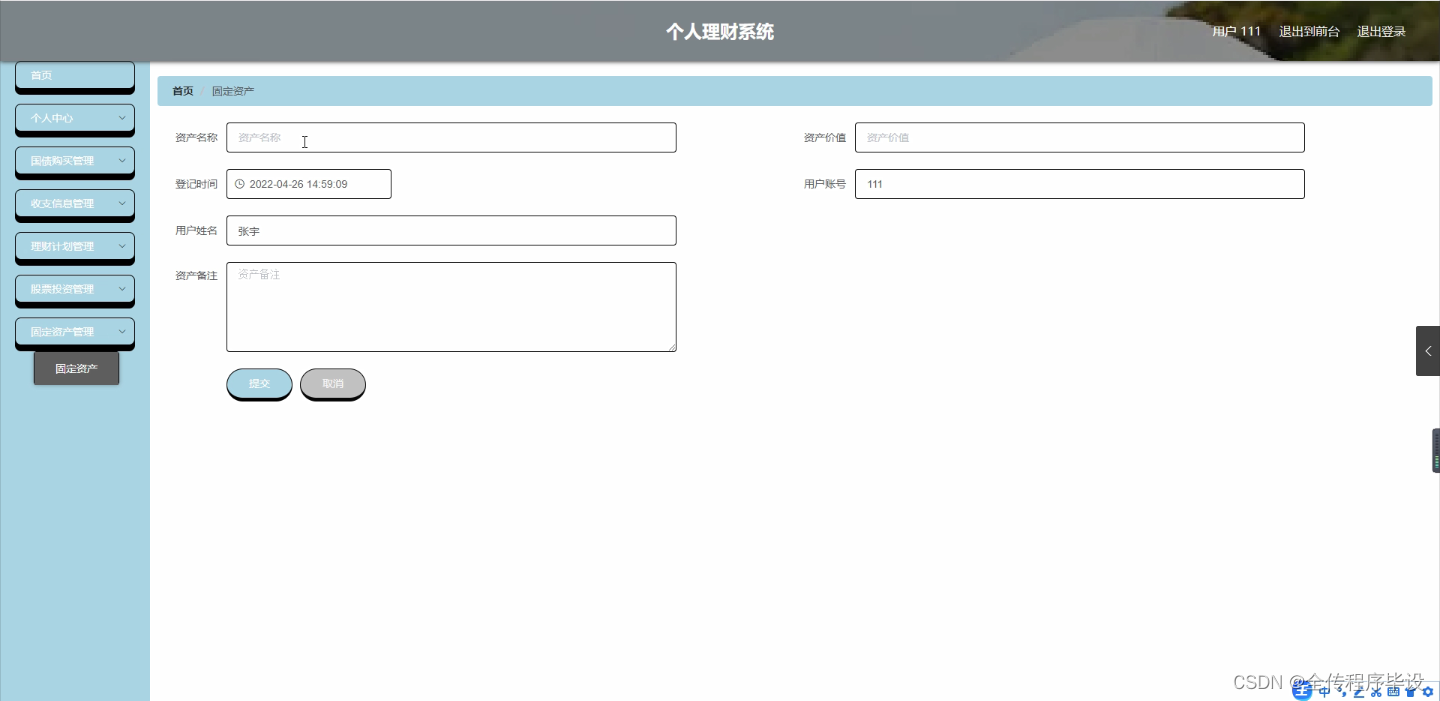
Task: Click the blue IME logo icon
Action: [x=1301, y=691]
